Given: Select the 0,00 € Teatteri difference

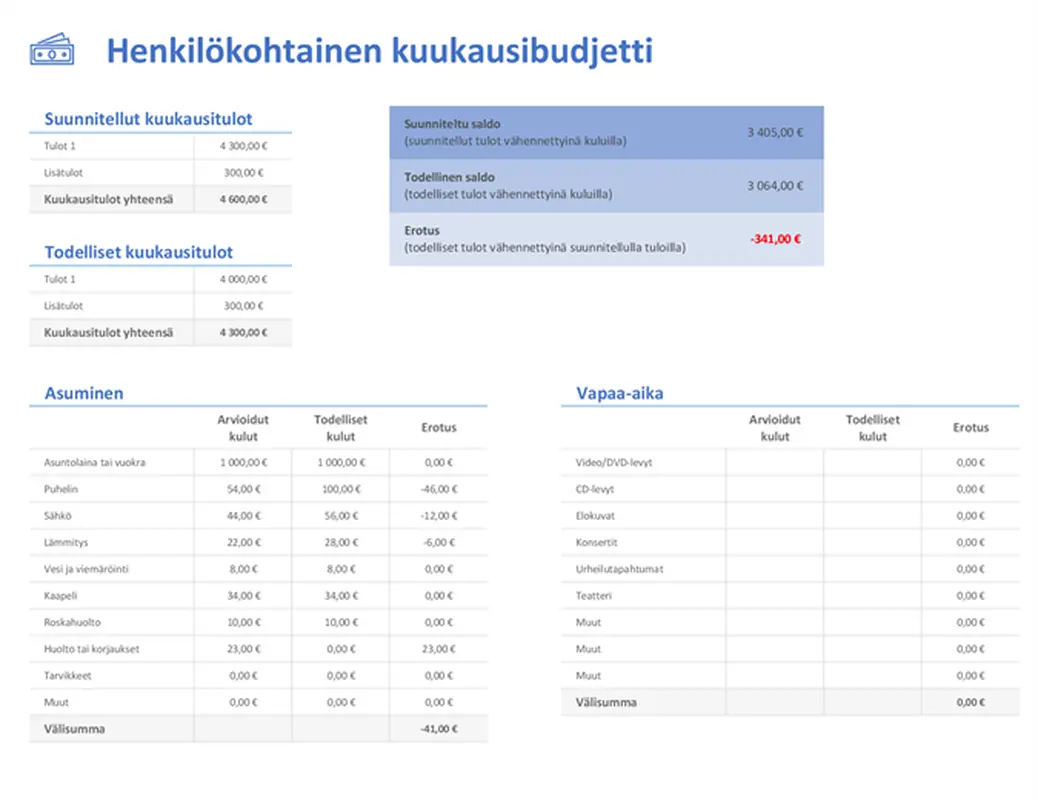Looking at the screenshot, I should point(970,595).
